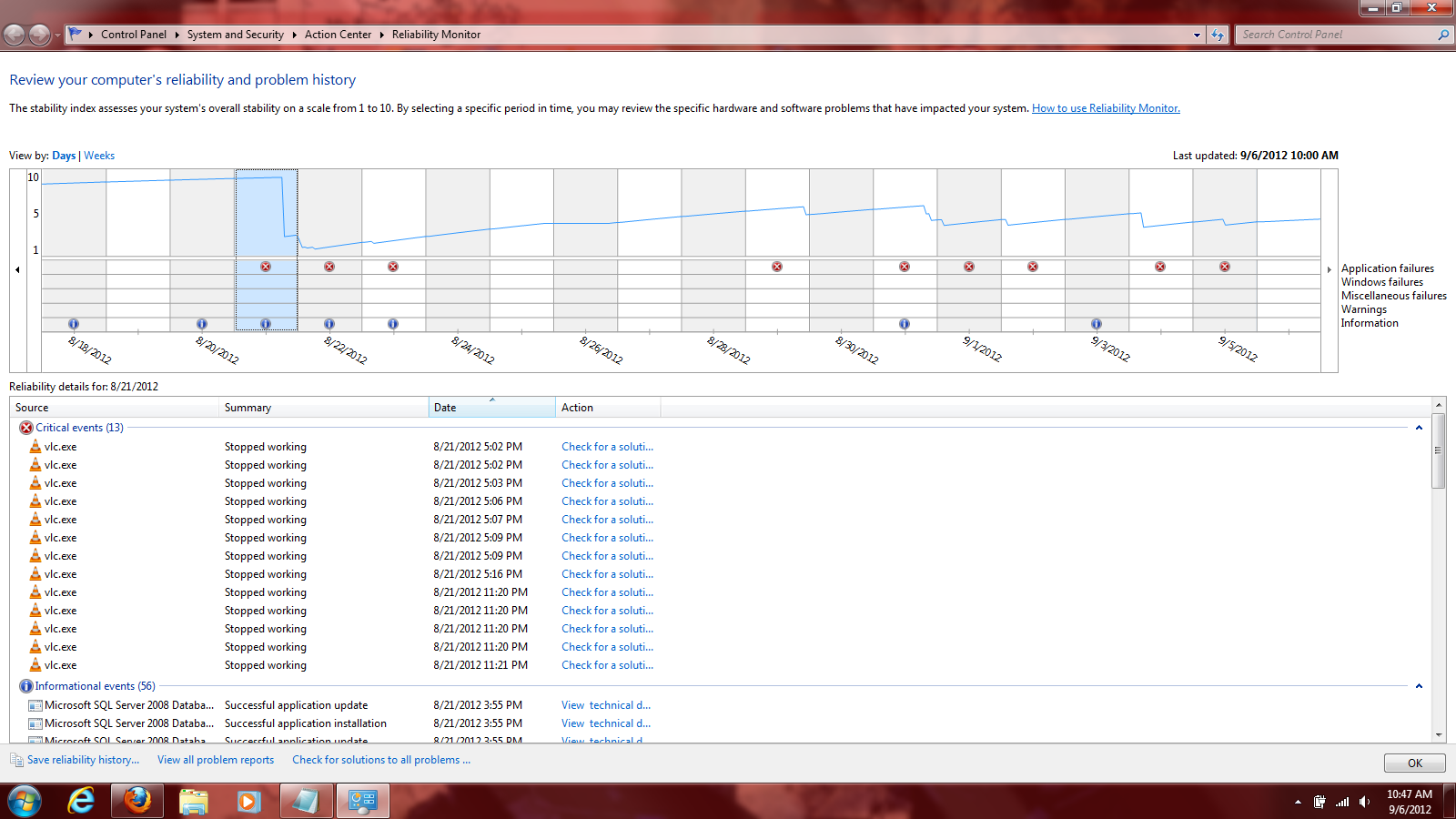The height and width of the screenshot is (819, 1456).
Task: Click the volume speaker icon in system tray
Action: [x=1364, y=802]
